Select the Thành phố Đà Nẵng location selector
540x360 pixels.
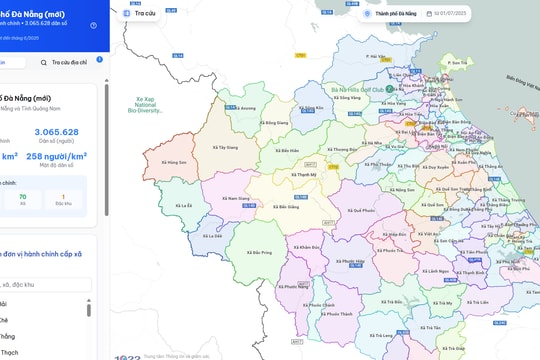[391, 14]
